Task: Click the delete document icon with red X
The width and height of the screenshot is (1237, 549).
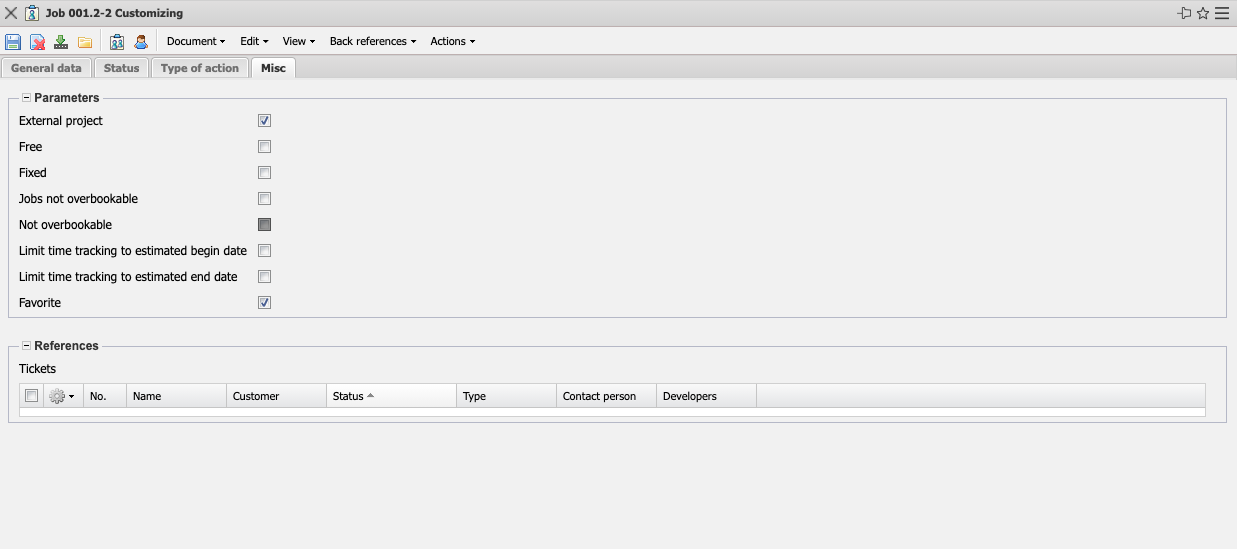Action: pyautogui.click(x=37, y=42)
